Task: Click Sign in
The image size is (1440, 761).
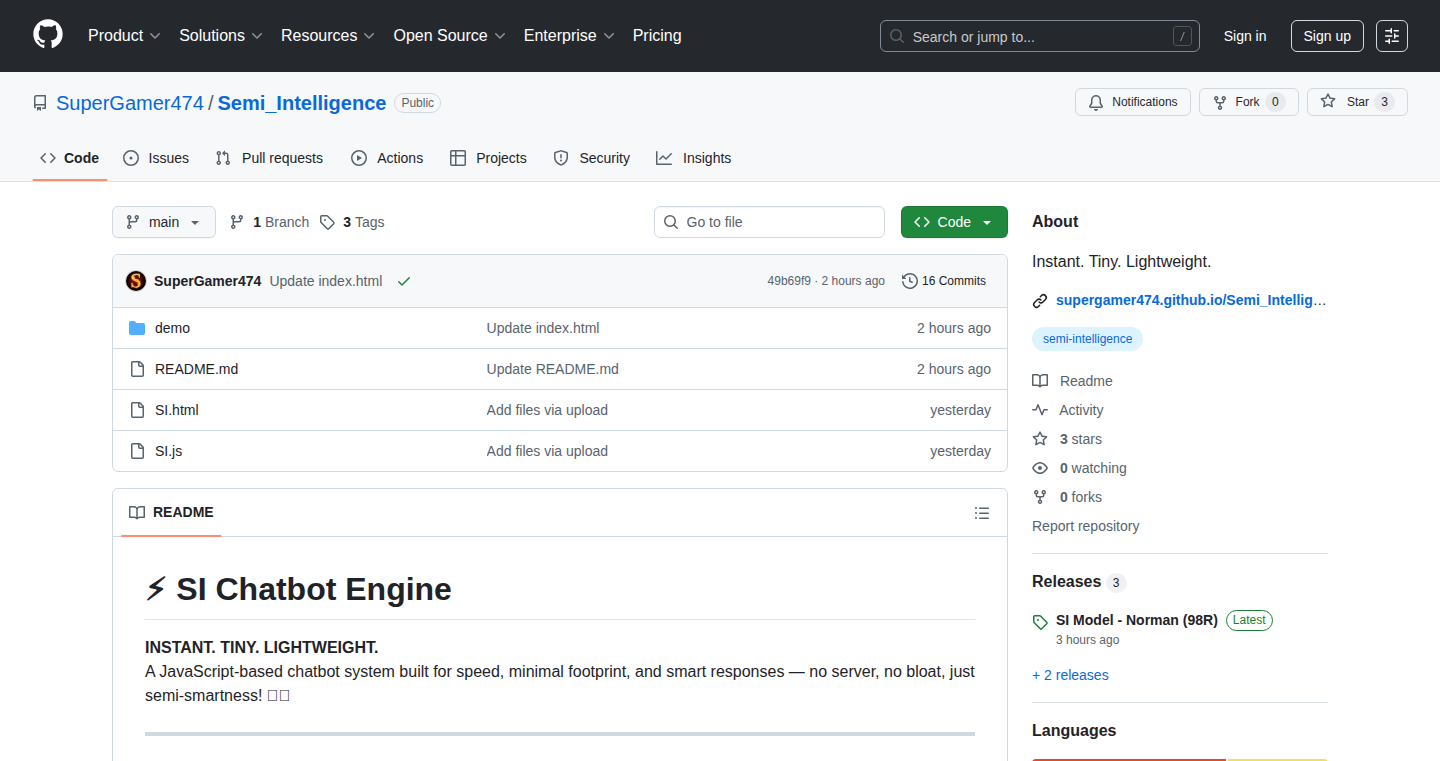Action: pos(1245,36)
